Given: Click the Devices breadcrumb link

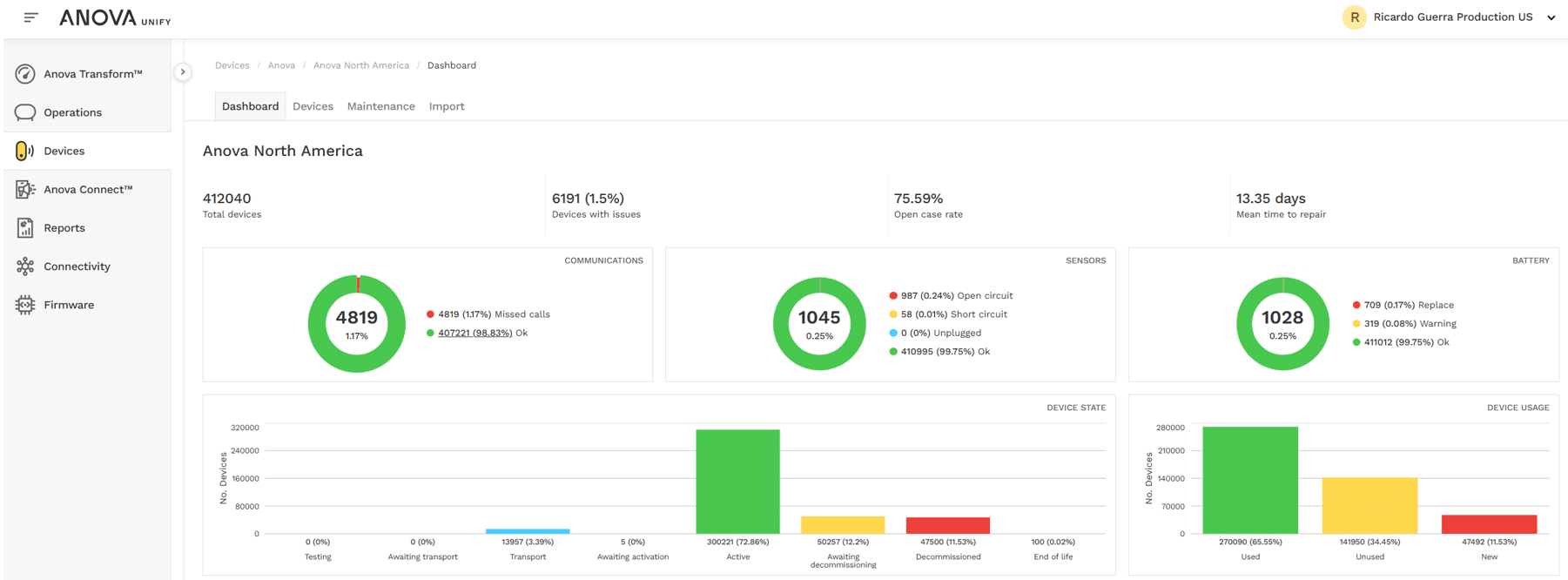Looking at the screenshot, I should click(232, 65).
